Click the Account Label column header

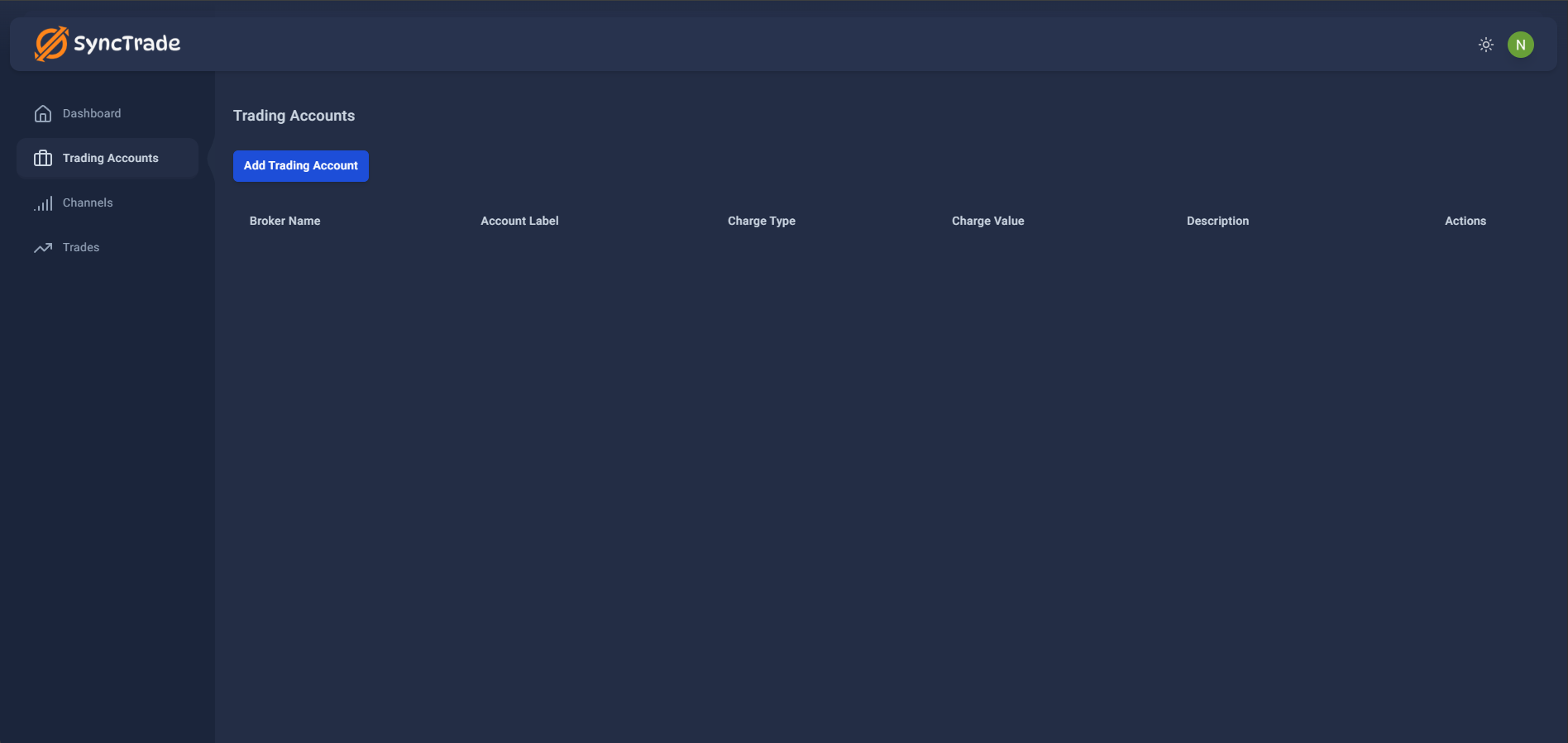click(x=519, y=221)
